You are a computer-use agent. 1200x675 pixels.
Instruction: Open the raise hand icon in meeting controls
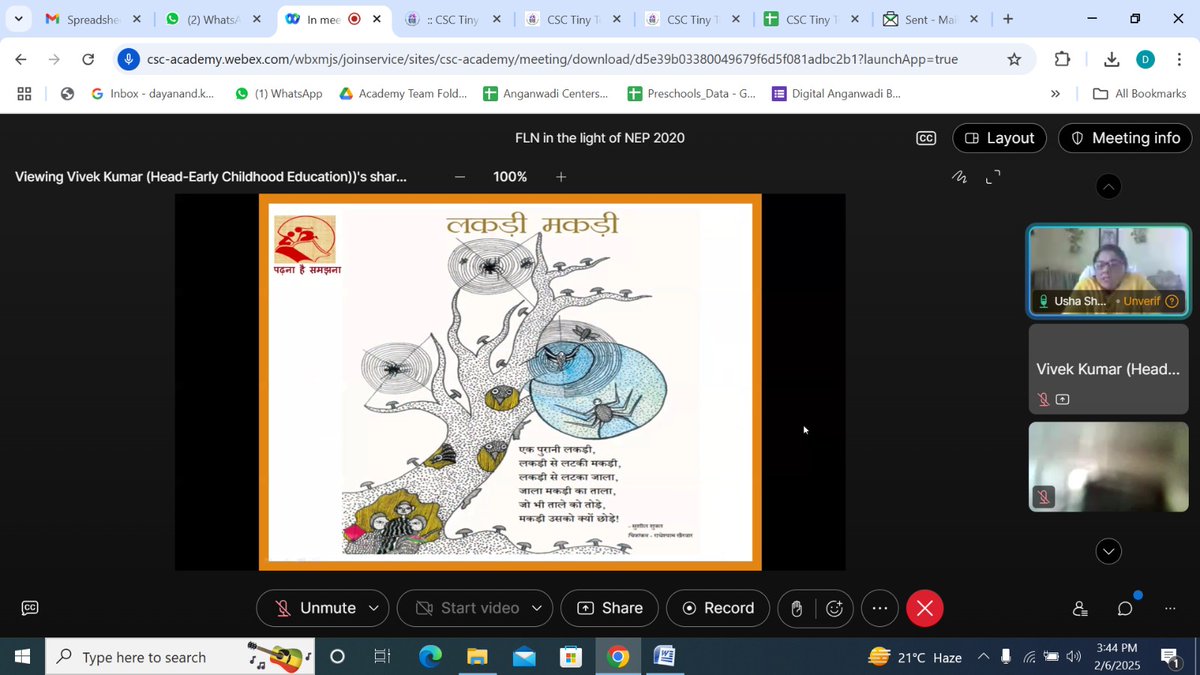click(797, 608)
